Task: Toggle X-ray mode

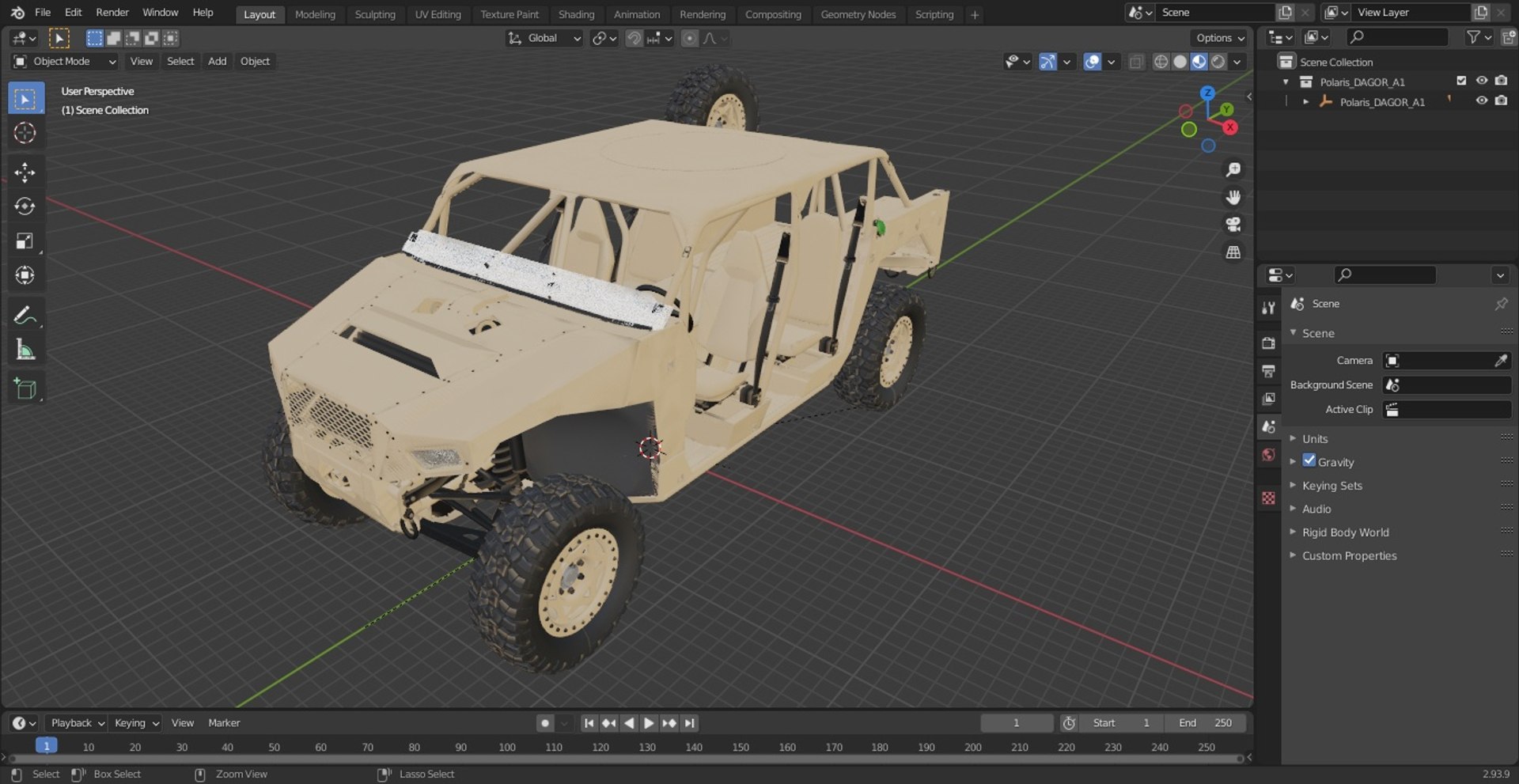Action: 1136,62
